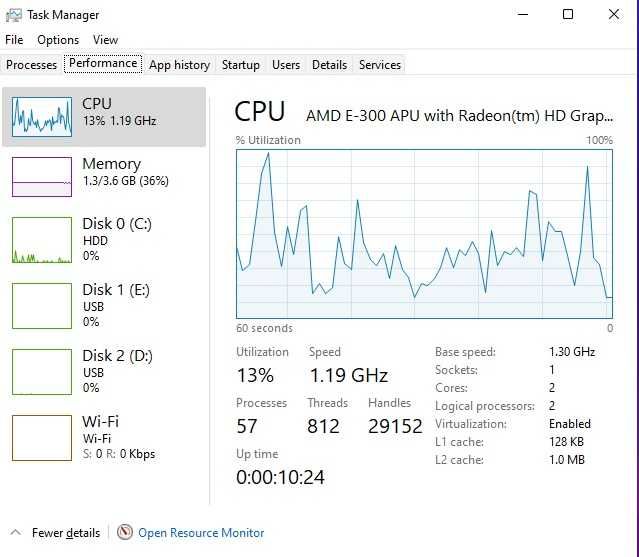
Task: Select the Wi-Fi graph thumbnail
Action: coord(42,437)
